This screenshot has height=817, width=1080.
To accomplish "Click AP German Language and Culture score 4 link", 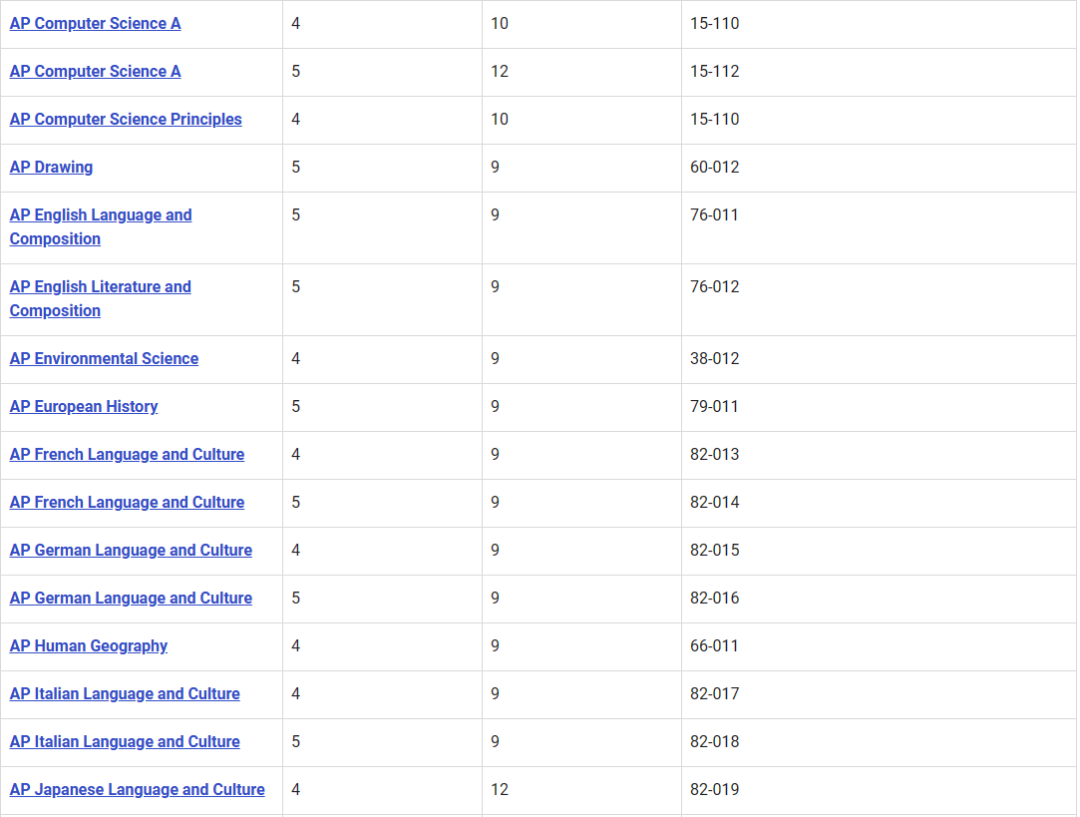I will (x=131, y=550).
